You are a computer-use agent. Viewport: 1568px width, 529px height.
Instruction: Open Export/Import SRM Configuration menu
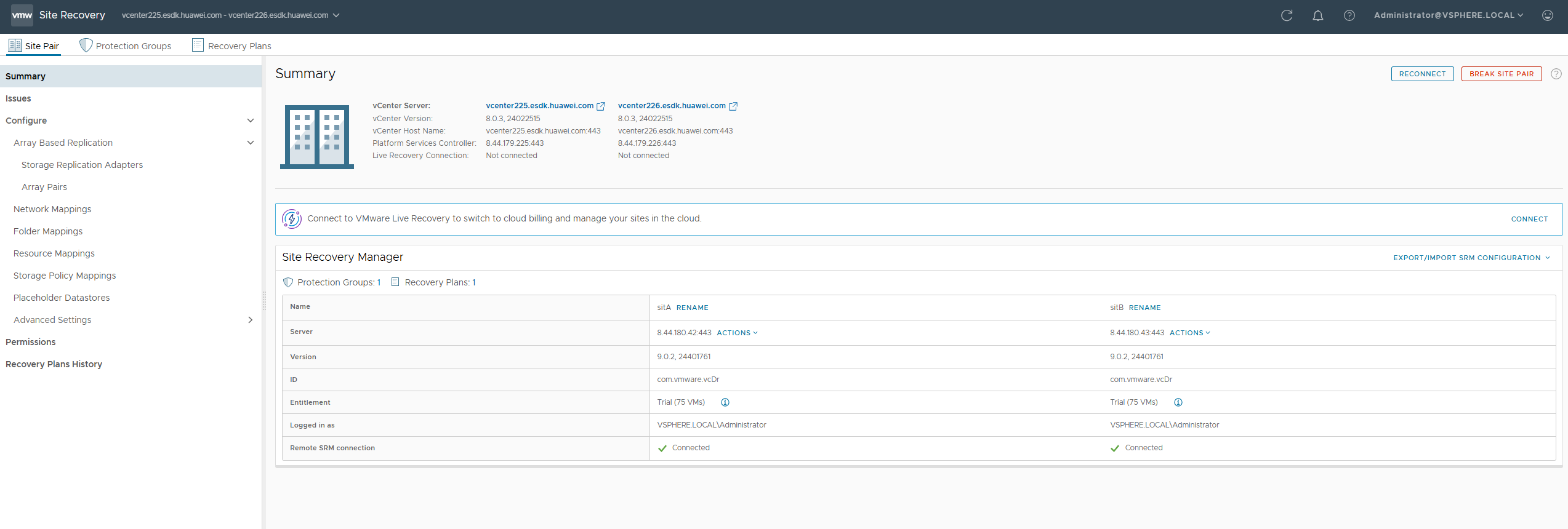pos(1472,258)
